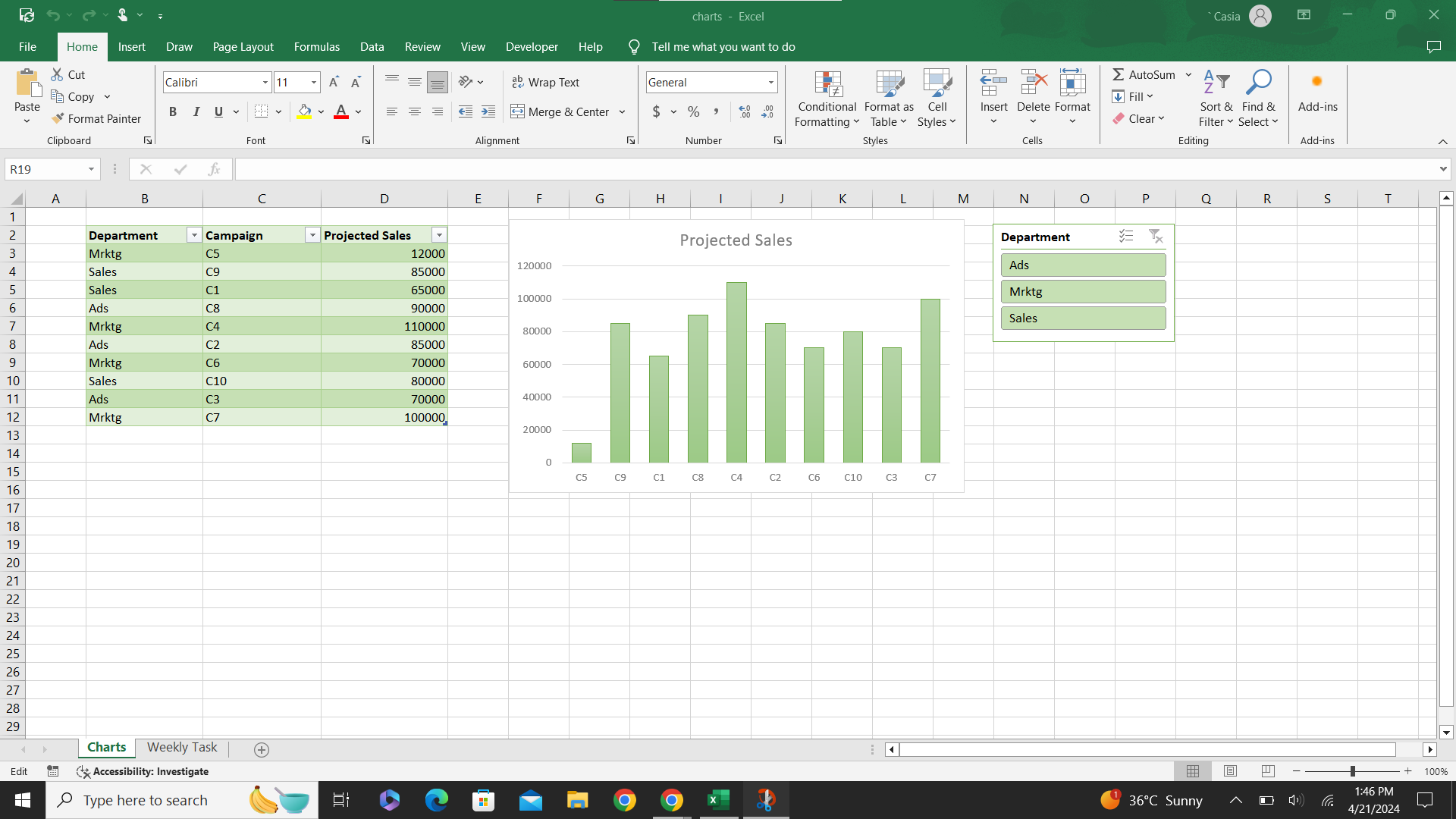The width and height of the screenshot is (1456, 819).
Task: Expand the Number Format dropdown
Action: (x=770, y=82)
